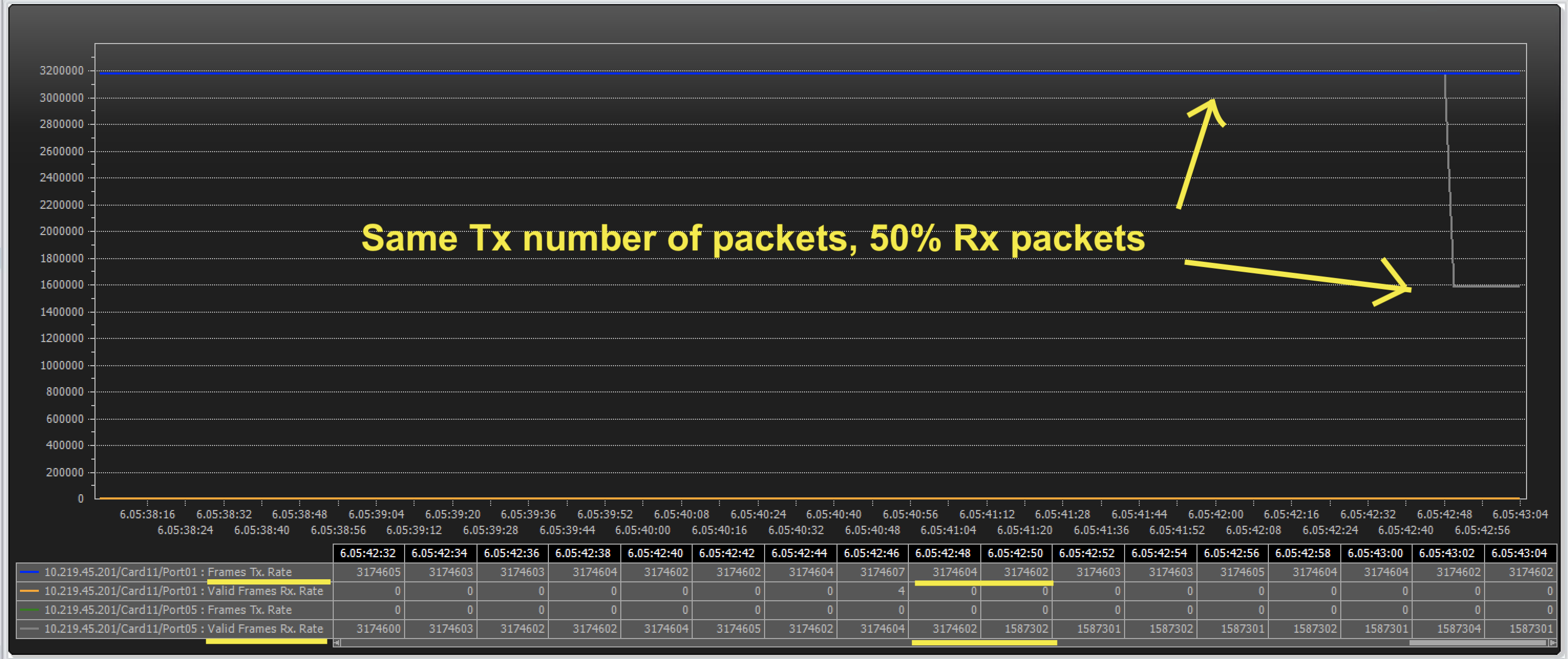The height and width of the screenshot is (659, 1568).
Task: Click the 6.05:43:02 column header
Action: (1447, 553)
